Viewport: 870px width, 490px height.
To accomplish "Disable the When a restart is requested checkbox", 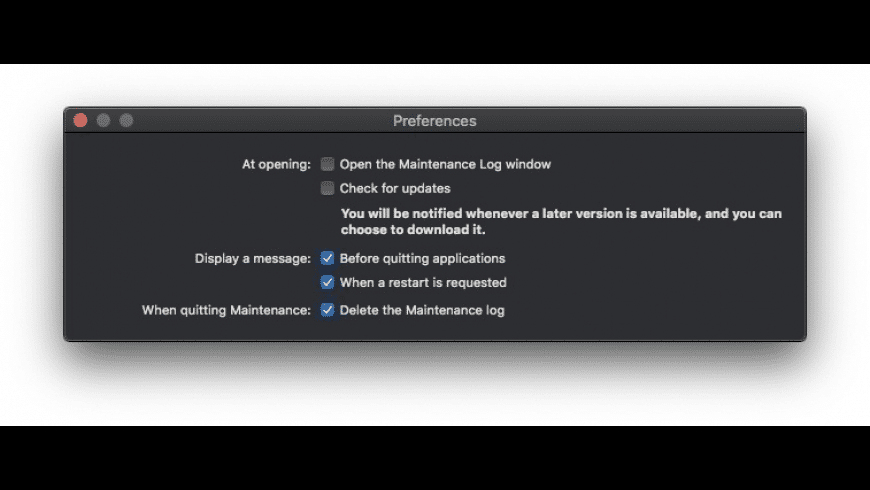I will coord(327,282).
